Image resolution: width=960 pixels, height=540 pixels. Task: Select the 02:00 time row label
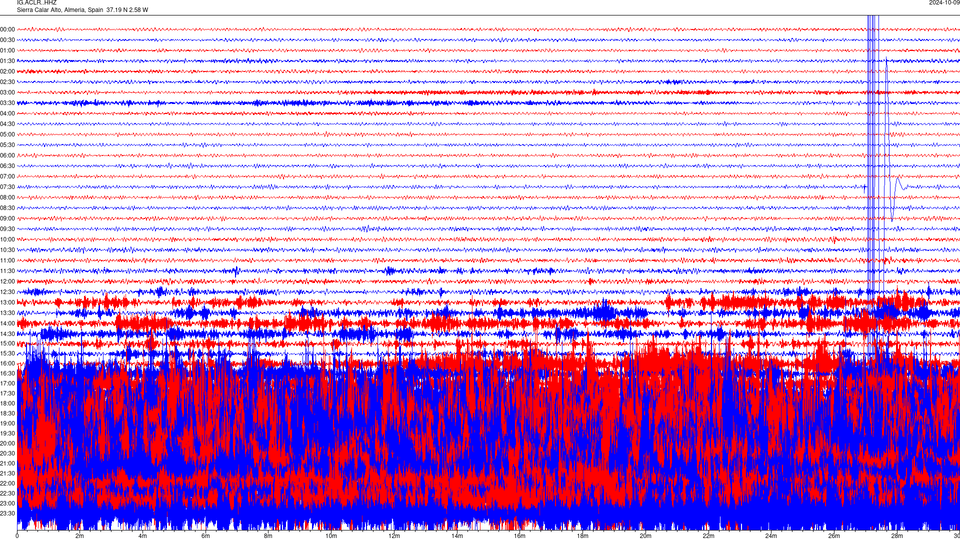(7, 72)
